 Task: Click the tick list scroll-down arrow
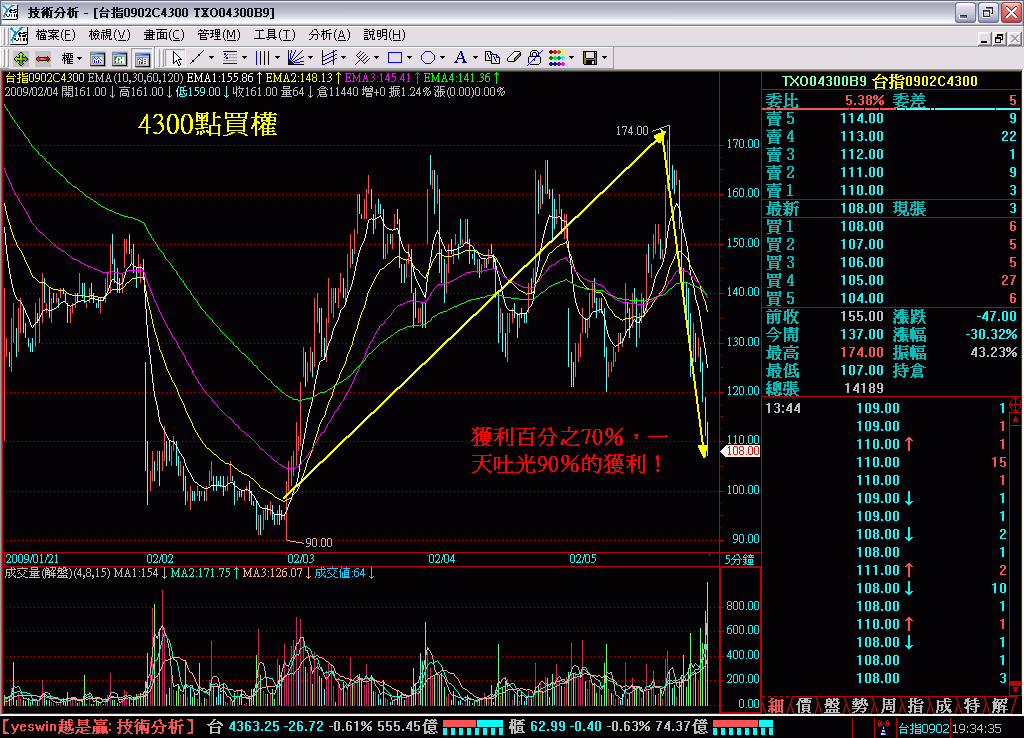point(1016,689)
